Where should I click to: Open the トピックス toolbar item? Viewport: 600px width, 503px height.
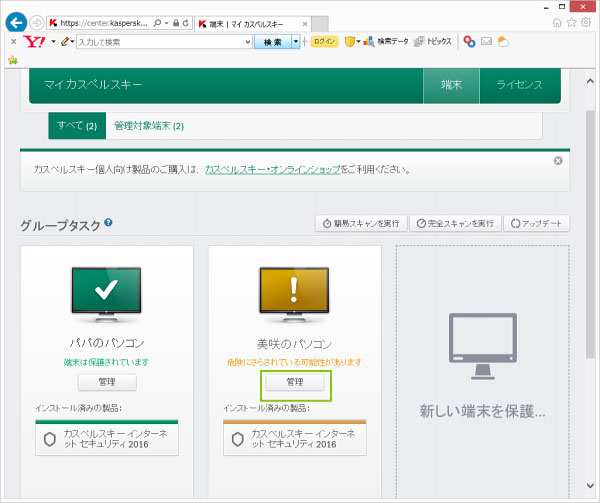[433, 41]
